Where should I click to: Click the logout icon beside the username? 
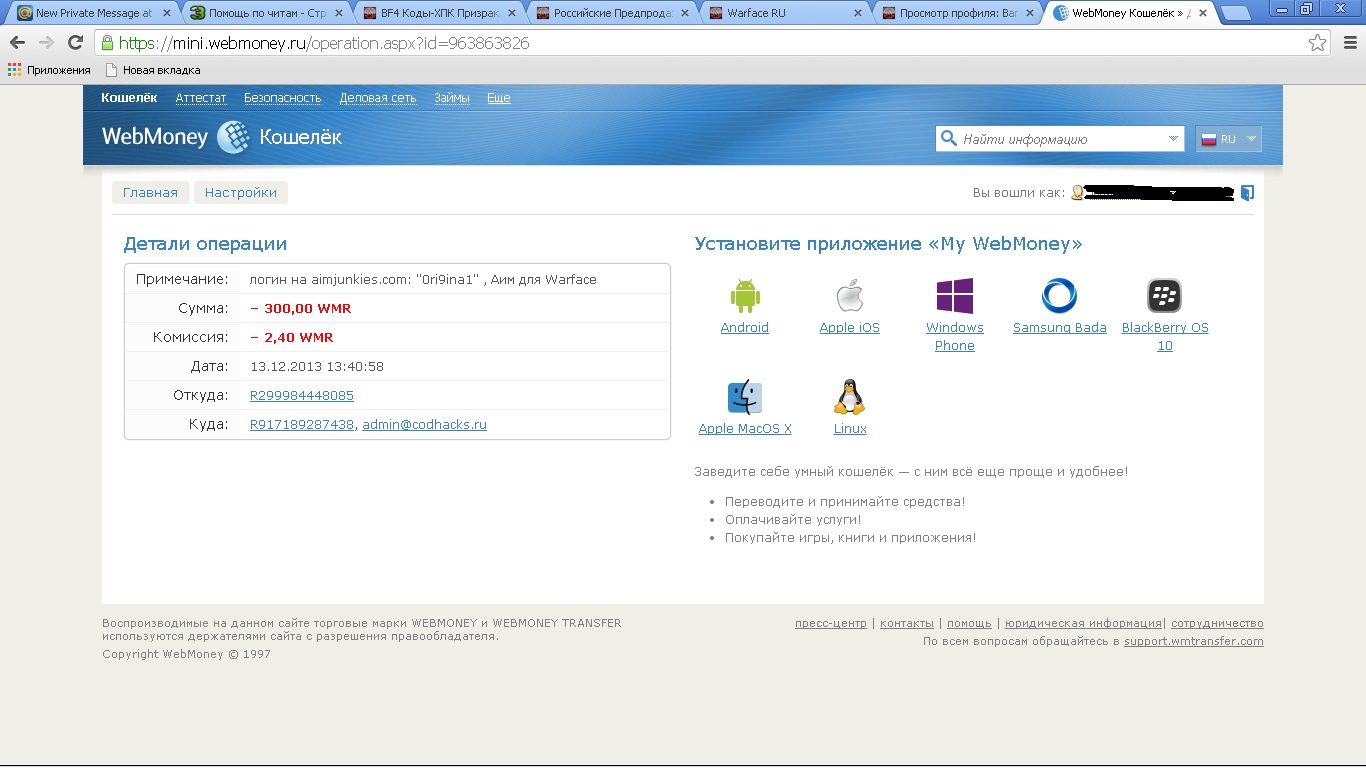click(x=1247, y=193)
